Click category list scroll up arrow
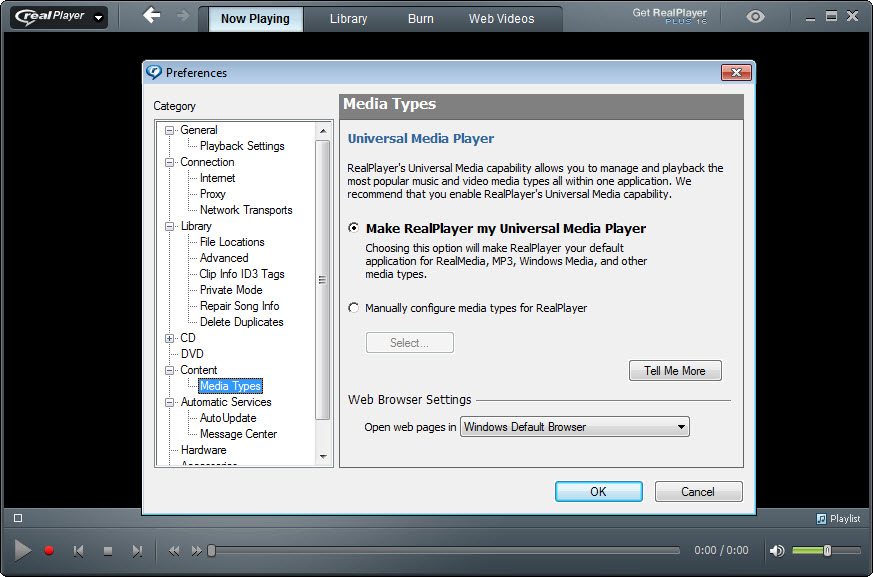This screenshot has width=873, height=577. (323, 131)
